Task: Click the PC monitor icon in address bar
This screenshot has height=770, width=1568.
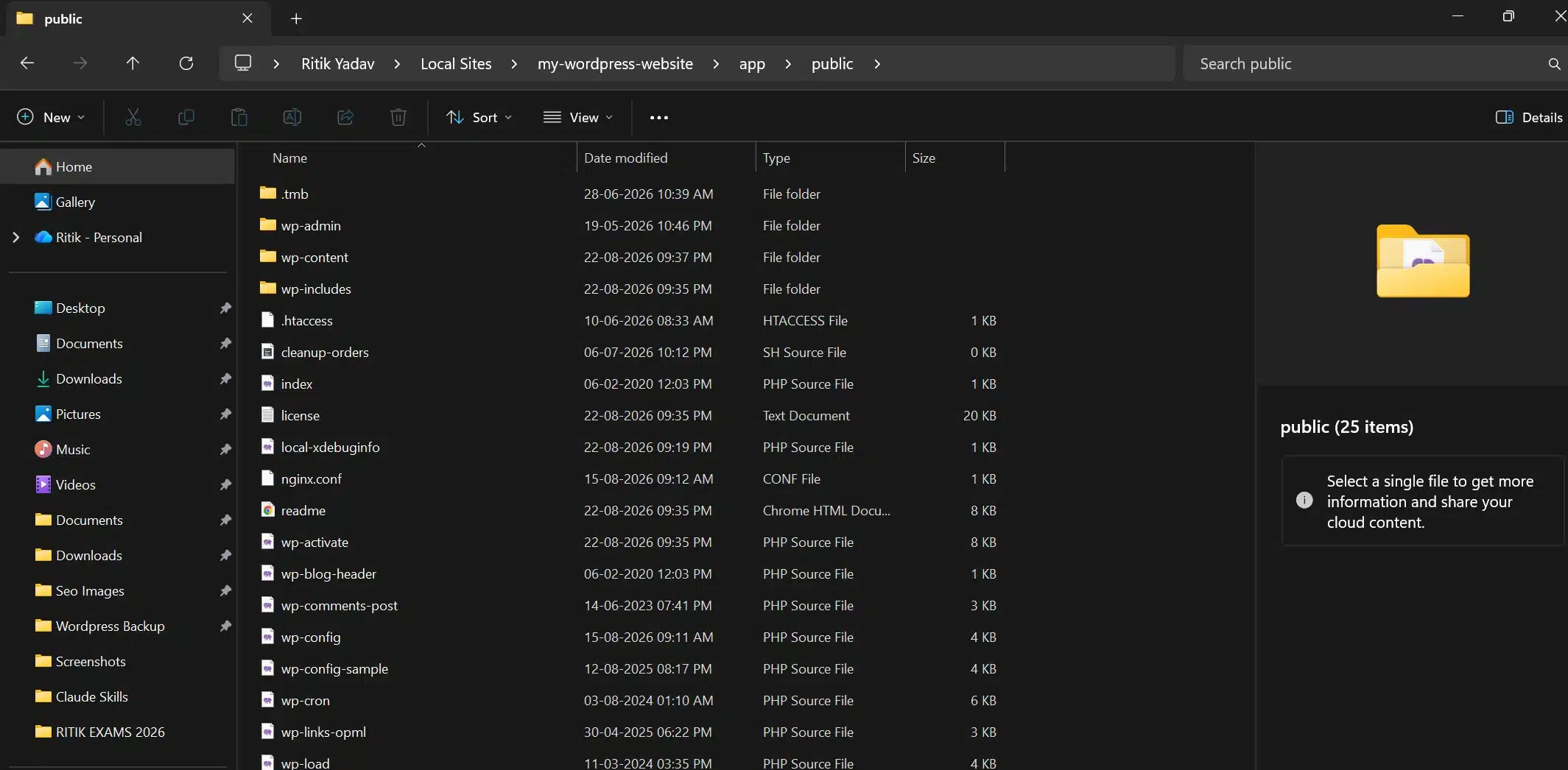Action: (x=243, y=63)
